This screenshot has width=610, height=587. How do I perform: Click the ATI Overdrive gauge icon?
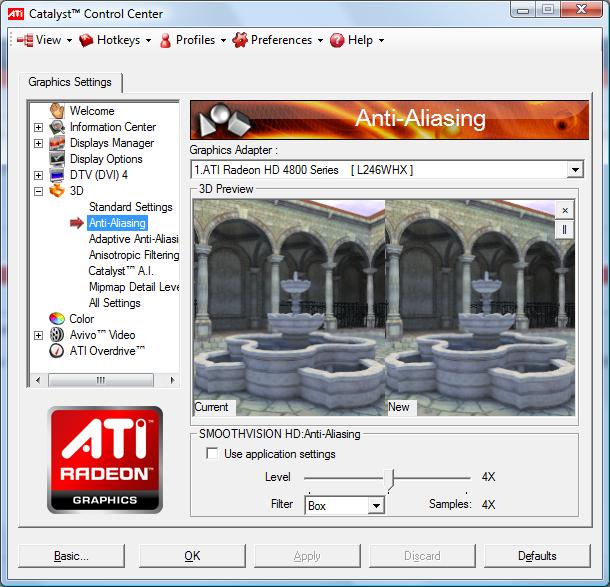pyautogui.click(x=57, y=351)
